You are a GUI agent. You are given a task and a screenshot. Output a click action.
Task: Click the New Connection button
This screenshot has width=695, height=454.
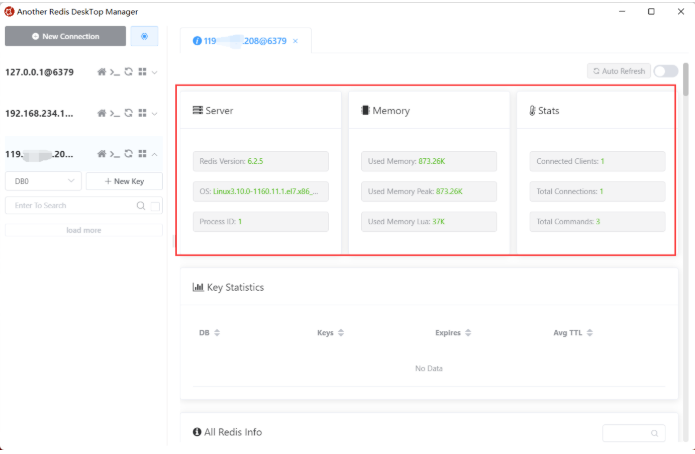[65, 36]
